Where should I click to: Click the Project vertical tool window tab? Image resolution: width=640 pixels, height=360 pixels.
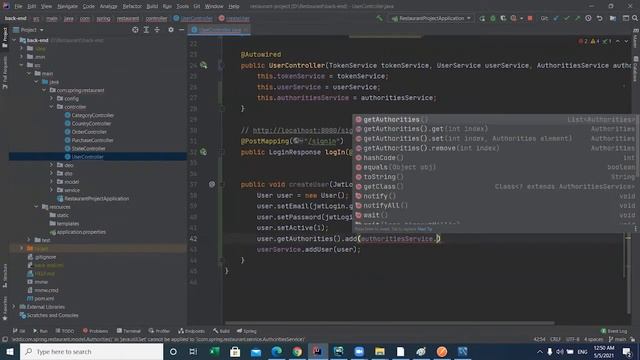point(4,37)
